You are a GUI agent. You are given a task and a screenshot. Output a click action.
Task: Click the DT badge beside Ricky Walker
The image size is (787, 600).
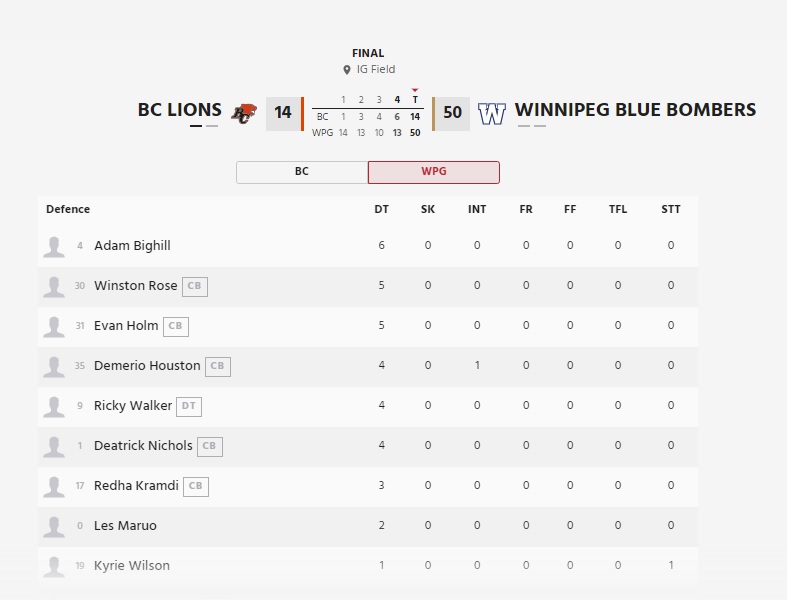(x=189, y=406)
